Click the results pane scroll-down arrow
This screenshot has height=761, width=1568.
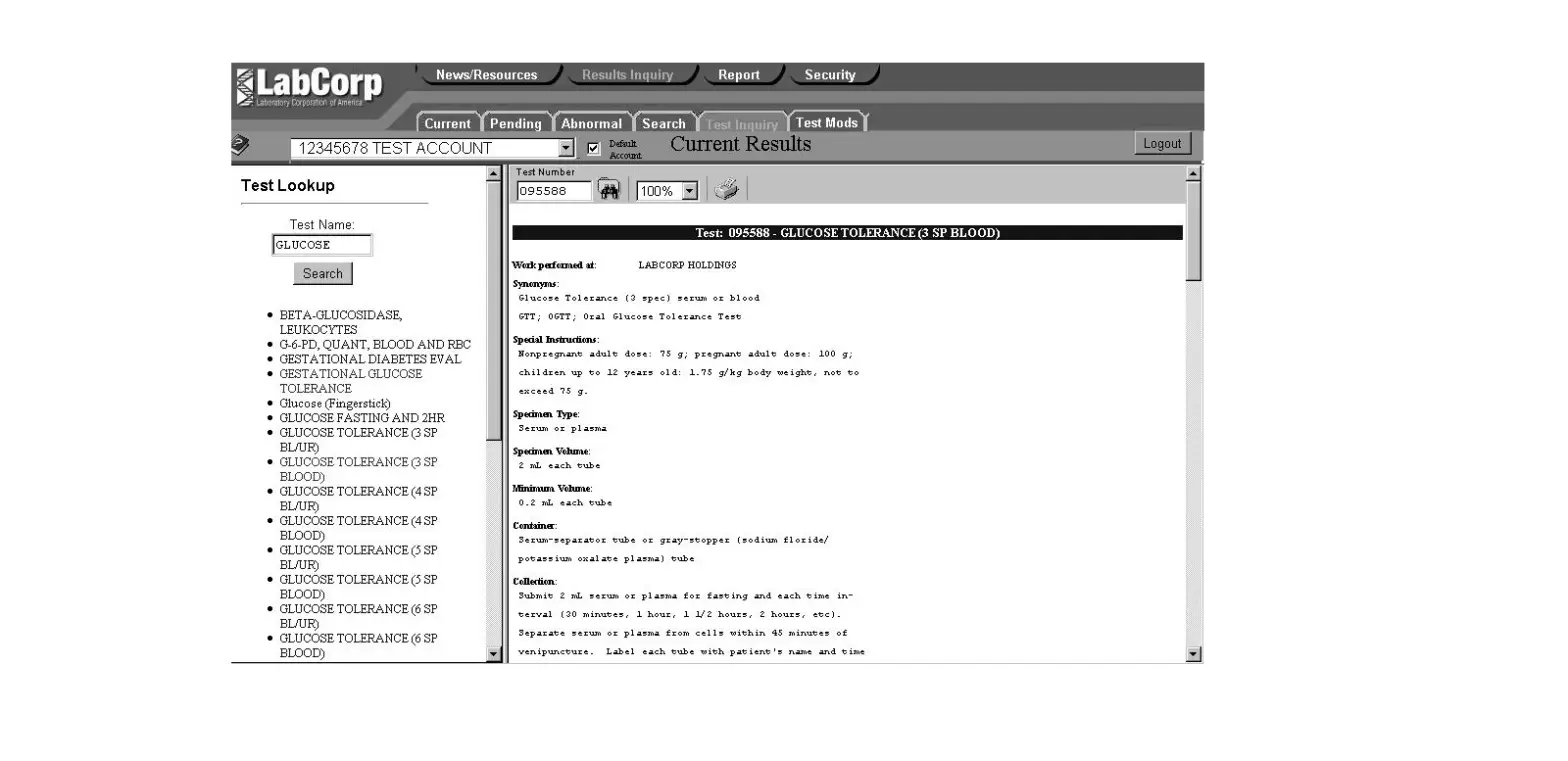click(x=1192, y=654)
